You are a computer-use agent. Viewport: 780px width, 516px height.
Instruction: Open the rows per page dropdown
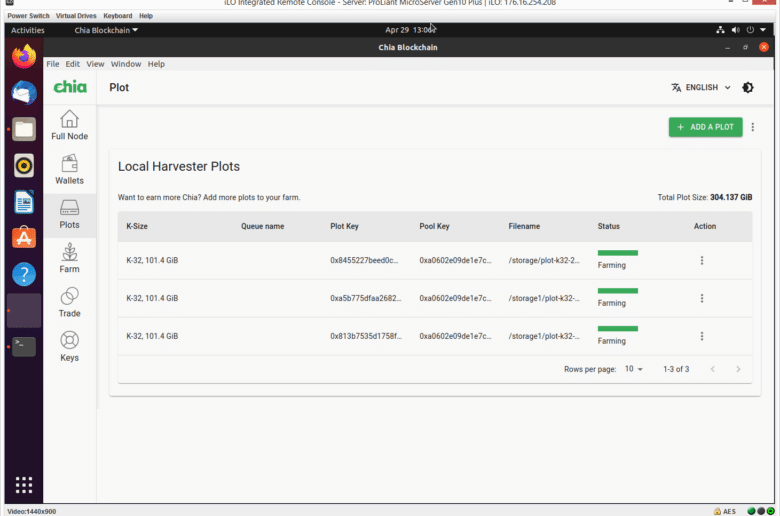[633, 369]
